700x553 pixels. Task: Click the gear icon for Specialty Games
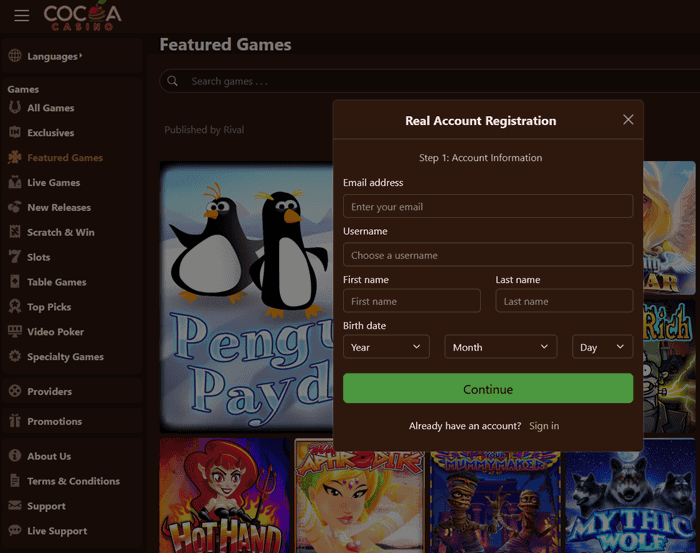[x=15, y=356]
